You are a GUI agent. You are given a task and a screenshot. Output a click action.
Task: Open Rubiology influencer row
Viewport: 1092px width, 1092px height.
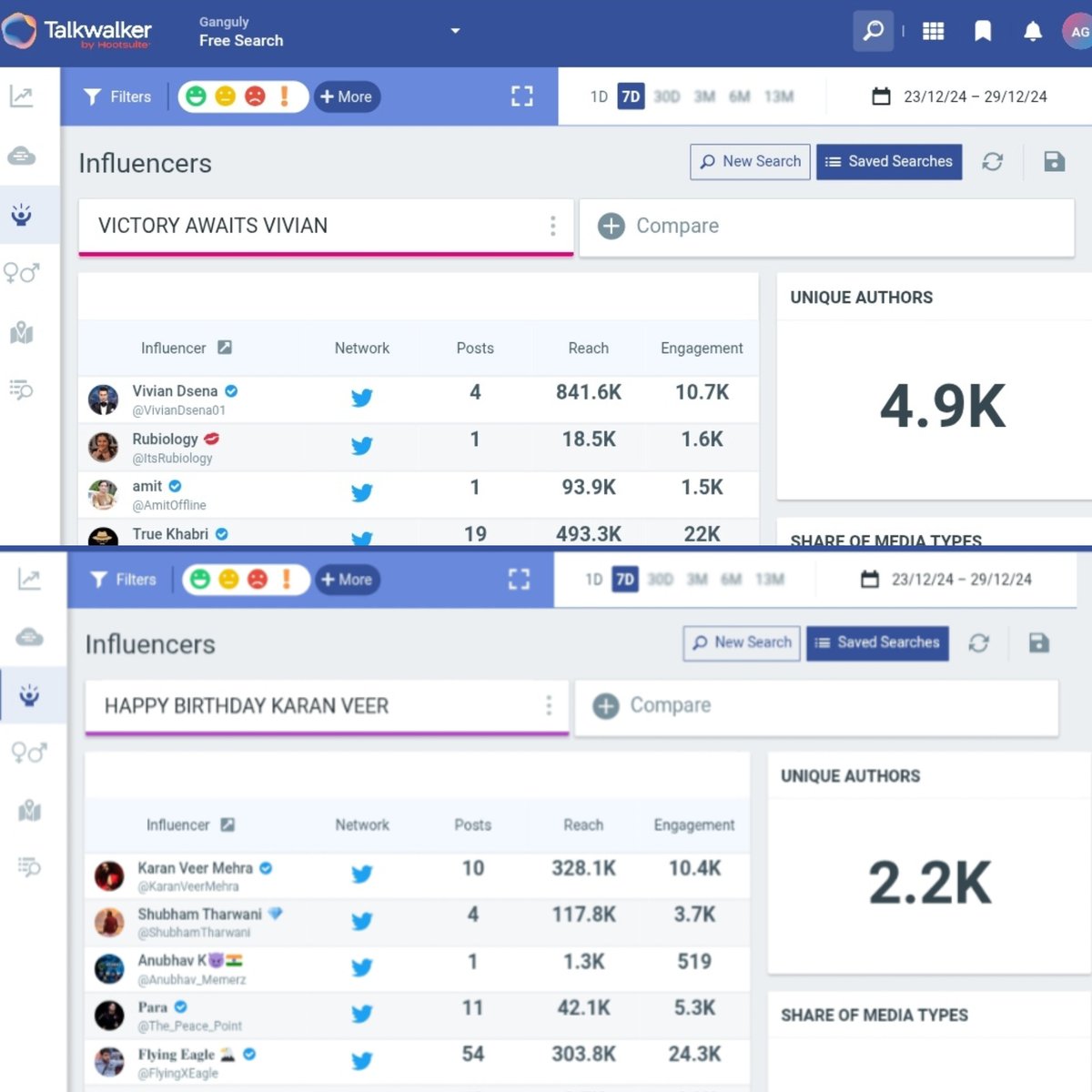419,447
